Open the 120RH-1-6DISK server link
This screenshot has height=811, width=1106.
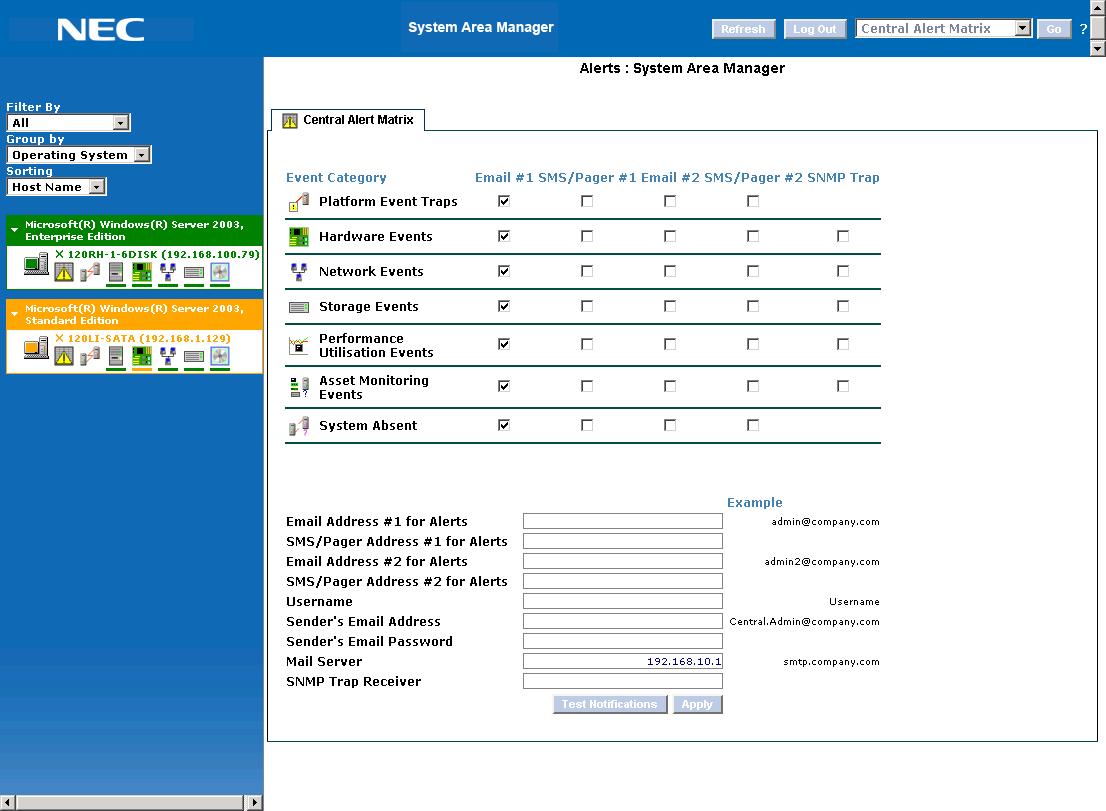pos(164,255)
